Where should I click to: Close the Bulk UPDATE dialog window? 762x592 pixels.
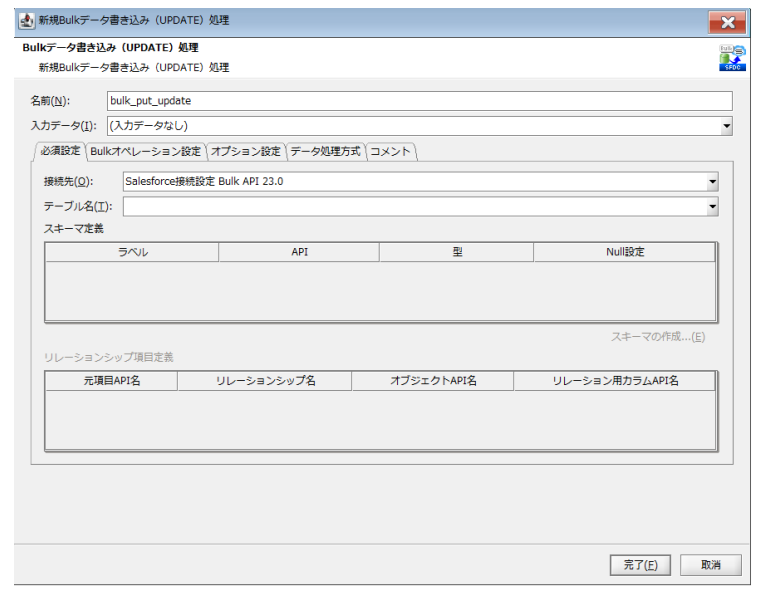(x=727, y=22)
